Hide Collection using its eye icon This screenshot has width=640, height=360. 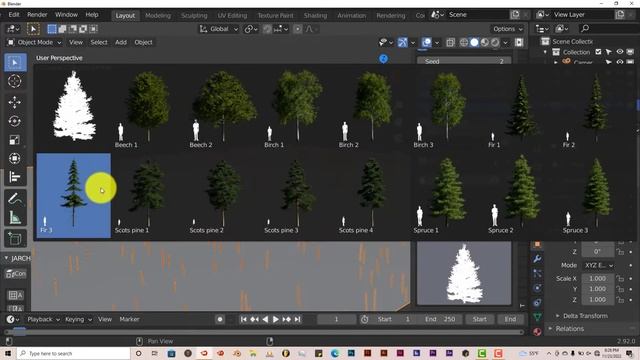pyautogui.click(x=620, y=52)
